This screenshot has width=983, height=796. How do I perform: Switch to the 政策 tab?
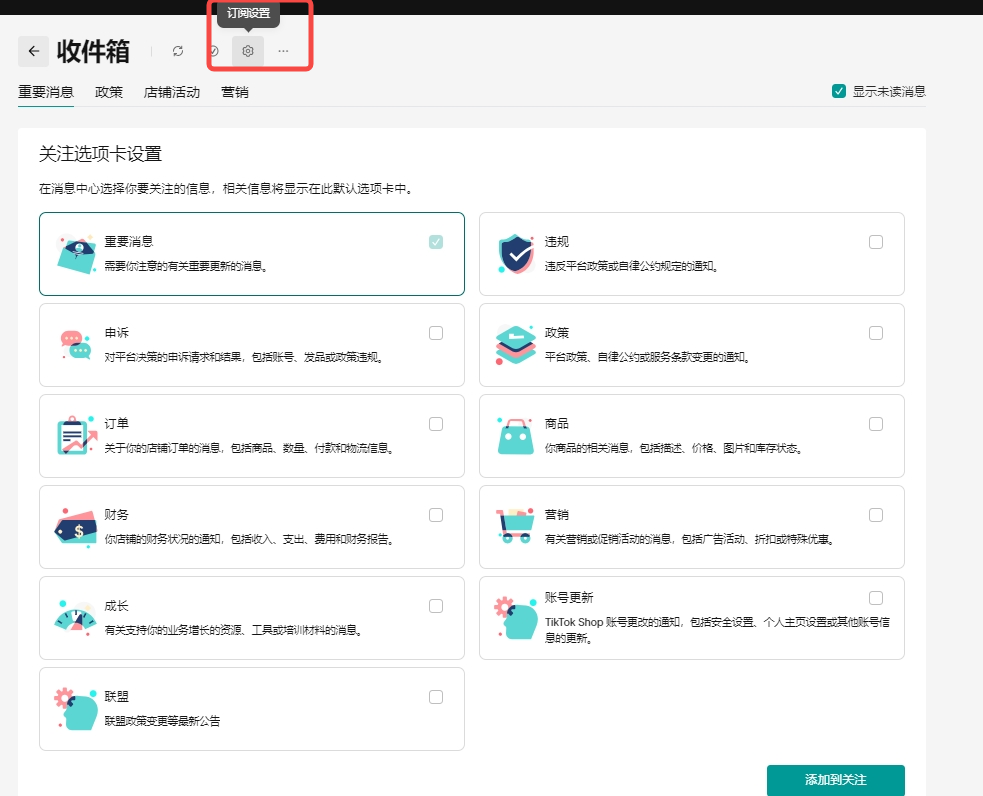(x=109, y=92)
